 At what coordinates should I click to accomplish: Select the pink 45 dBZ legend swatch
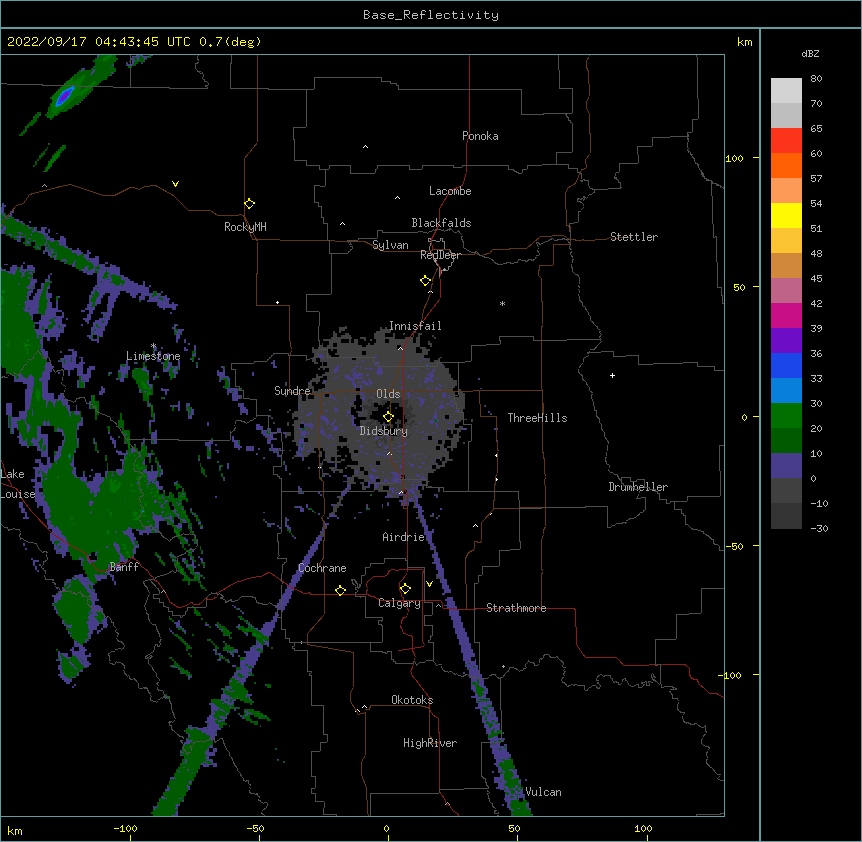[786, 291]
